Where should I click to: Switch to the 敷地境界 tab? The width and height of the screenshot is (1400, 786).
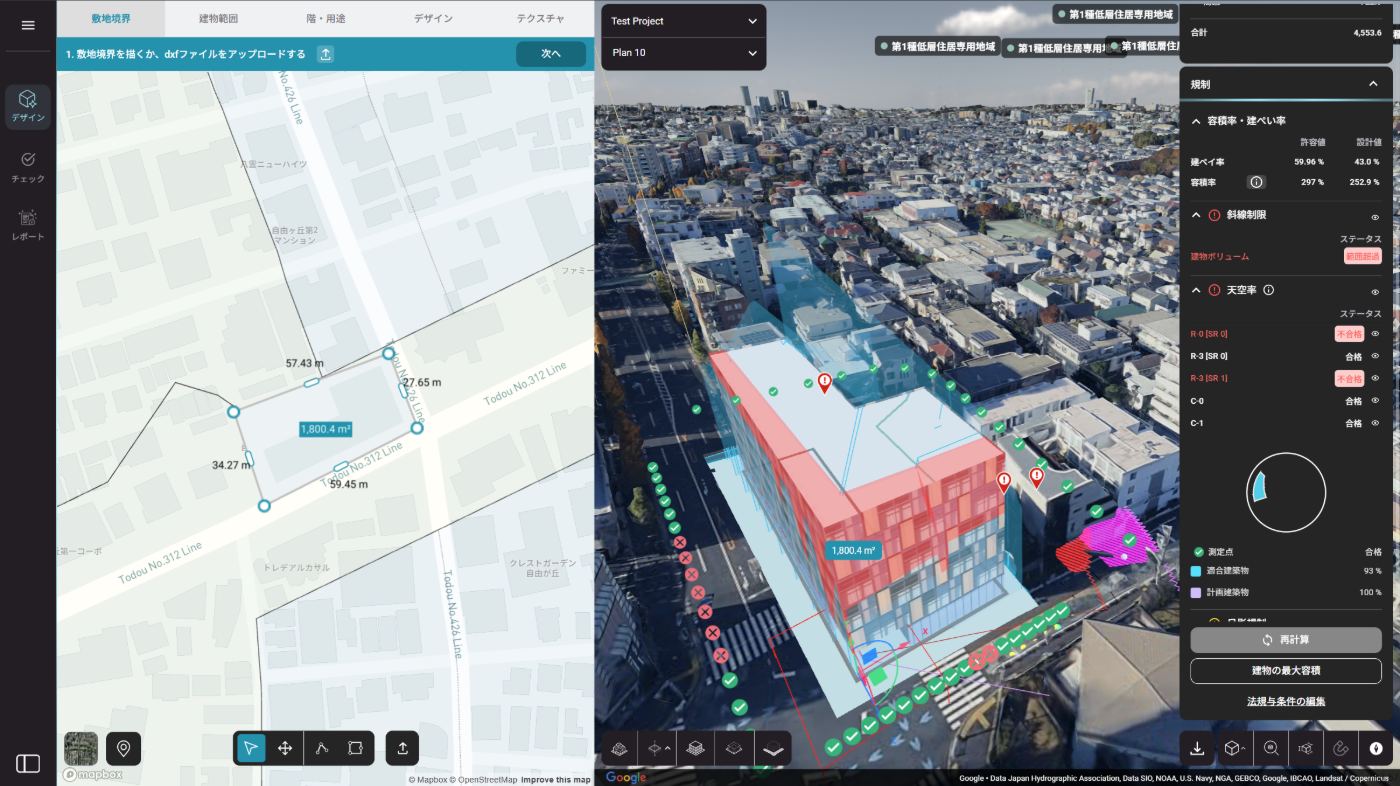[x=110, y=19]
